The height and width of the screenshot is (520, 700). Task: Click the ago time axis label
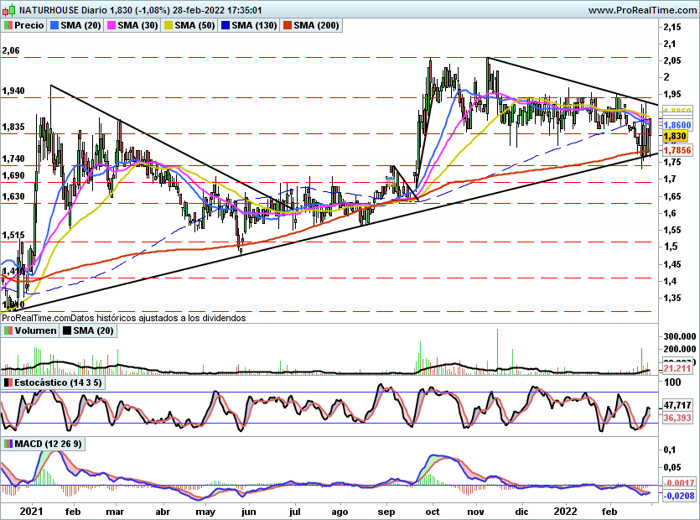click(339, 512)
